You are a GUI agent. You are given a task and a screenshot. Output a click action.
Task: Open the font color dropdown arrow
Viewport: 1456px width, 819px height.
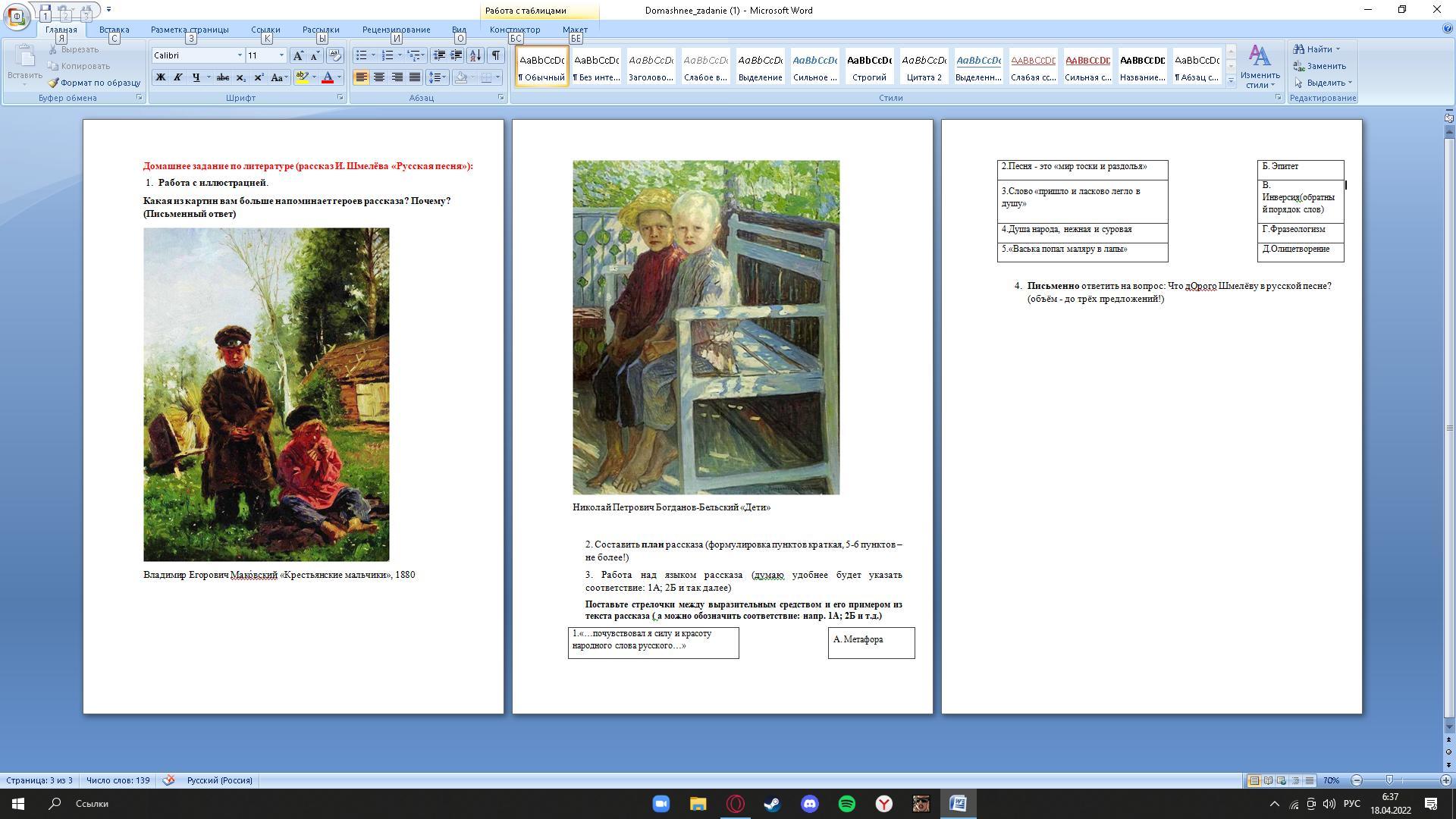pyautogui.click(x=339, y=77)
